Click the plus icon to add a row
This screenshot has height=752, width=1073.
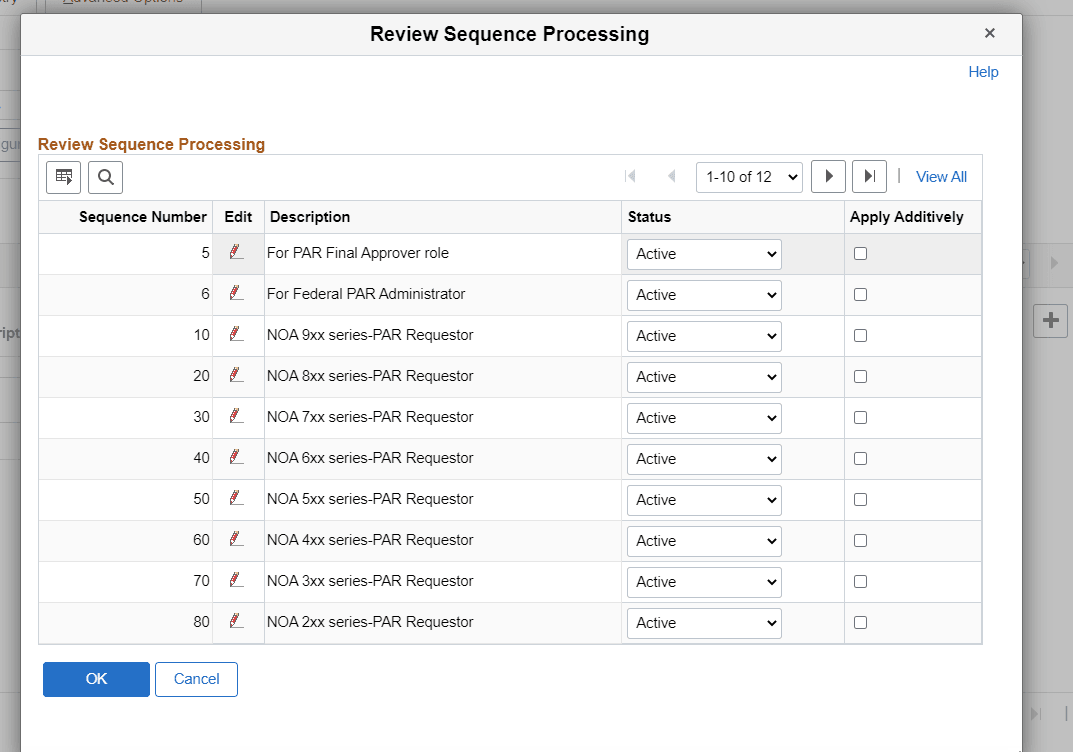pyautogui.click(x=1051, y=320)
